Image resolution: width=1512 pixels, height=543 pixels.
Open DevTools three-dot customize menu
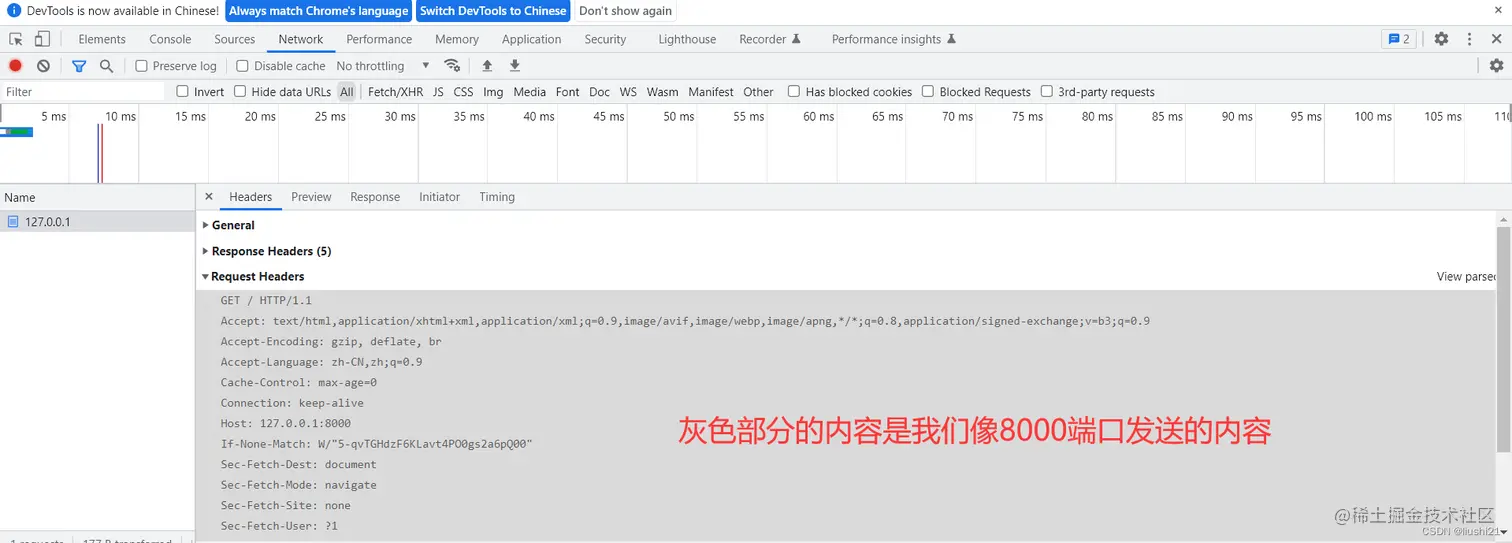point(1469,39)
